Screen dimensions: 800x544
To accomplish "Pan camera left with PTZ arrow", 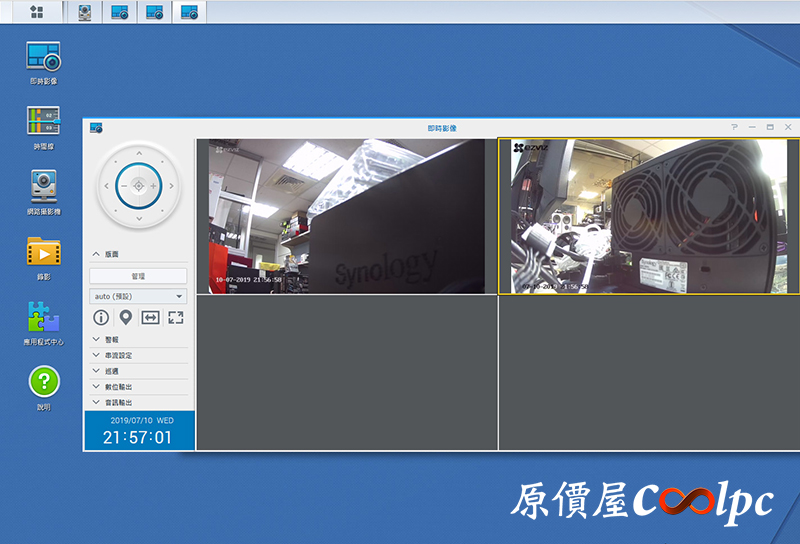I will click(x=106, y=186).
